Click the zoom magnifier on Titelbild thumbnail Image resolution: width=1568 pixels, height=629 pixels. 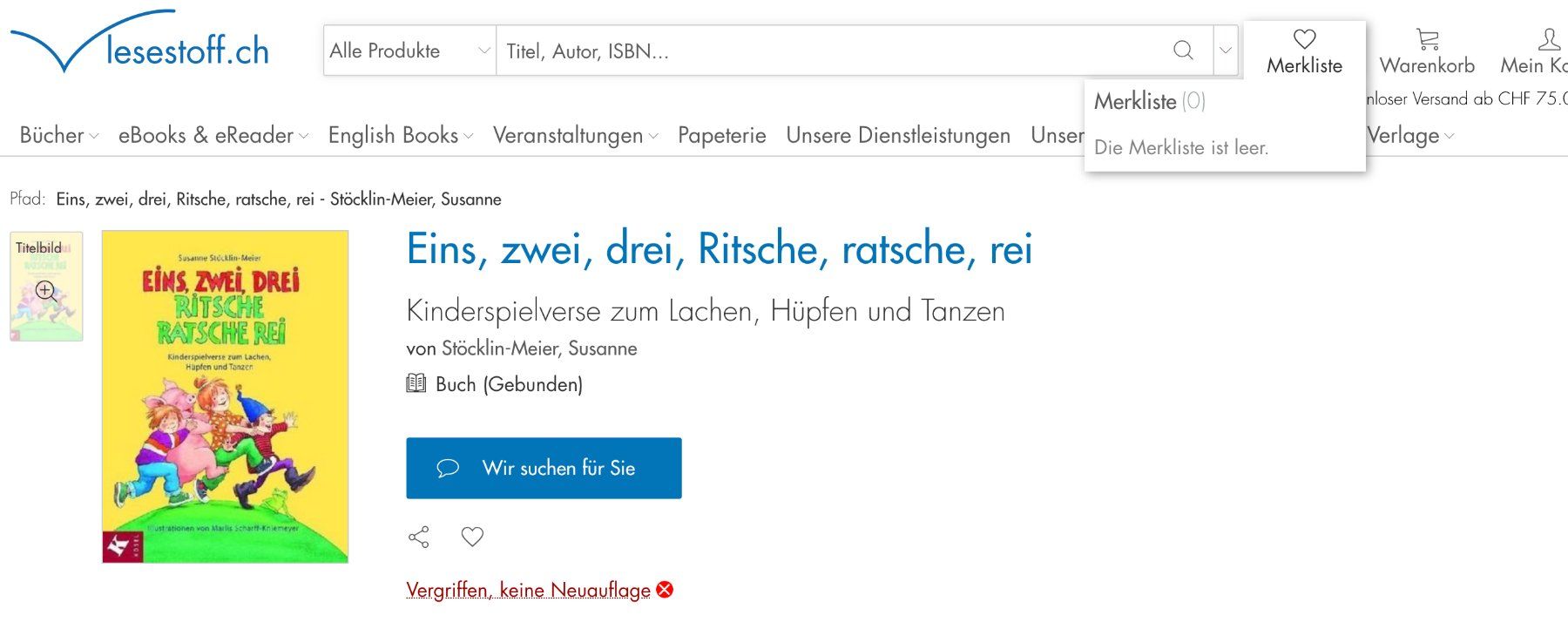pos(46,292)
